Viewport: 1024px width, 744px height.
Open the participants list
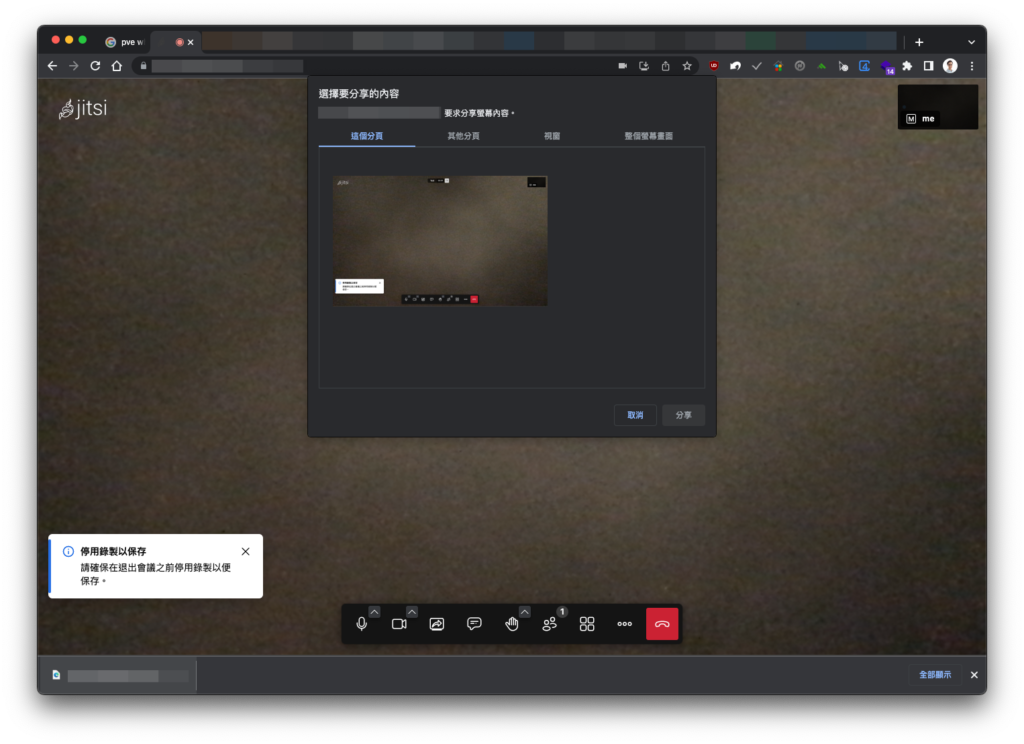tap(549, 624)
